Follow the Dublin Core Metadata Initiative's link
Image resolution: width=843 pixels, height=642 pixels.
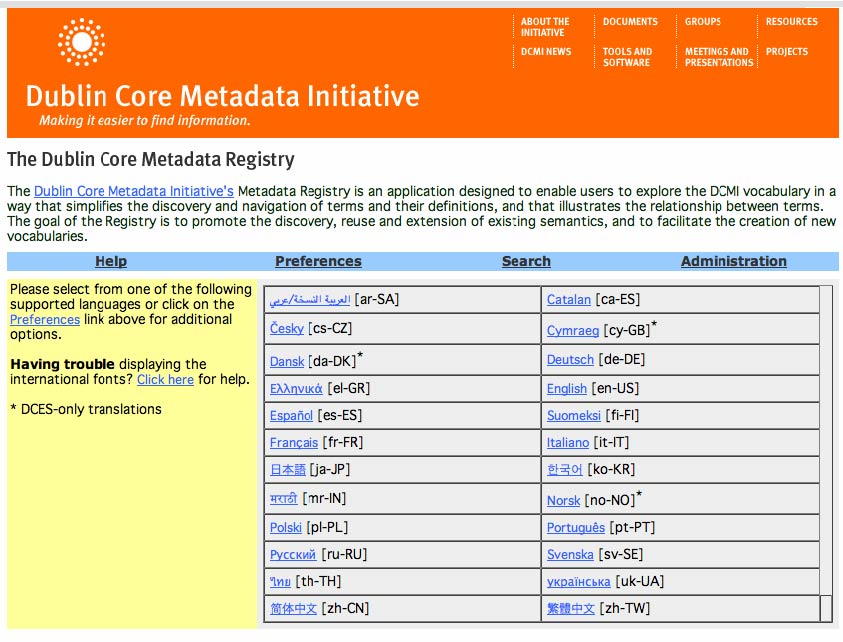pyautogui.click(x=134, y=191)
